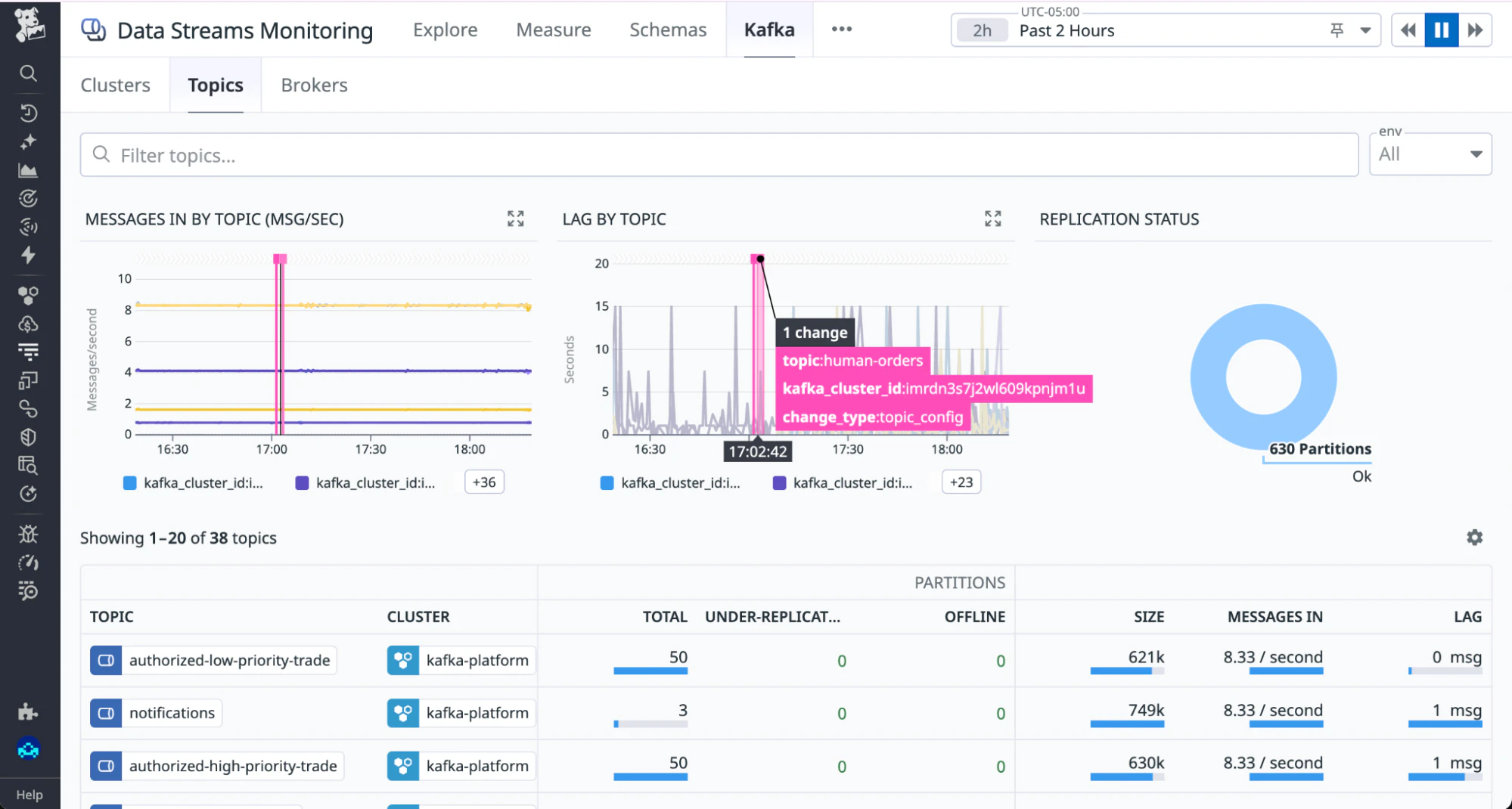Viewport: 1512px width, 809px height.
Task: Expand the Lag By Topic graph fullscreen
Action: point(992,219)
